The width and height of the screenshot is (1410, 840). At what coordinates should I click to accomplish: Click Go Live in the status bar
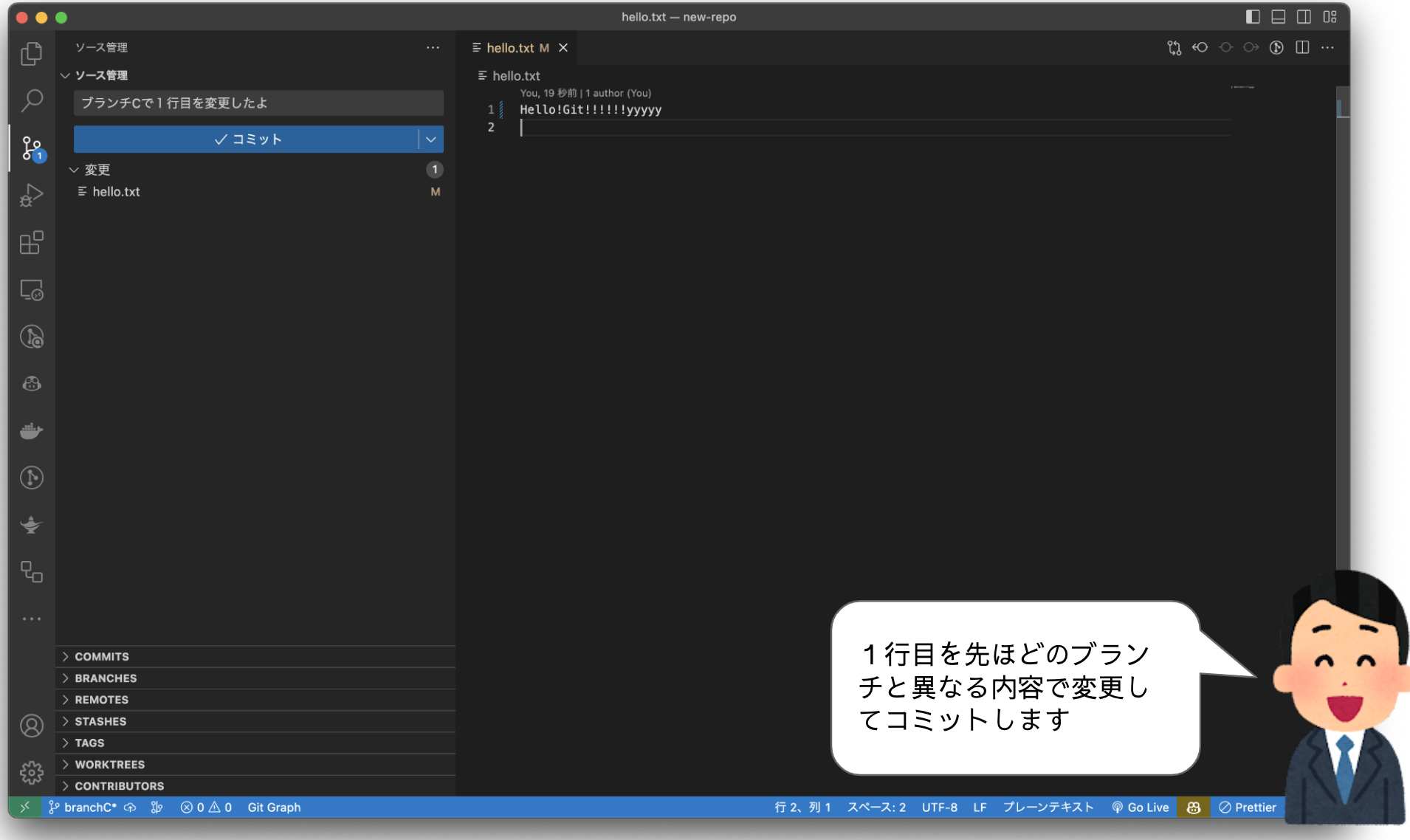coord(1140,807)
